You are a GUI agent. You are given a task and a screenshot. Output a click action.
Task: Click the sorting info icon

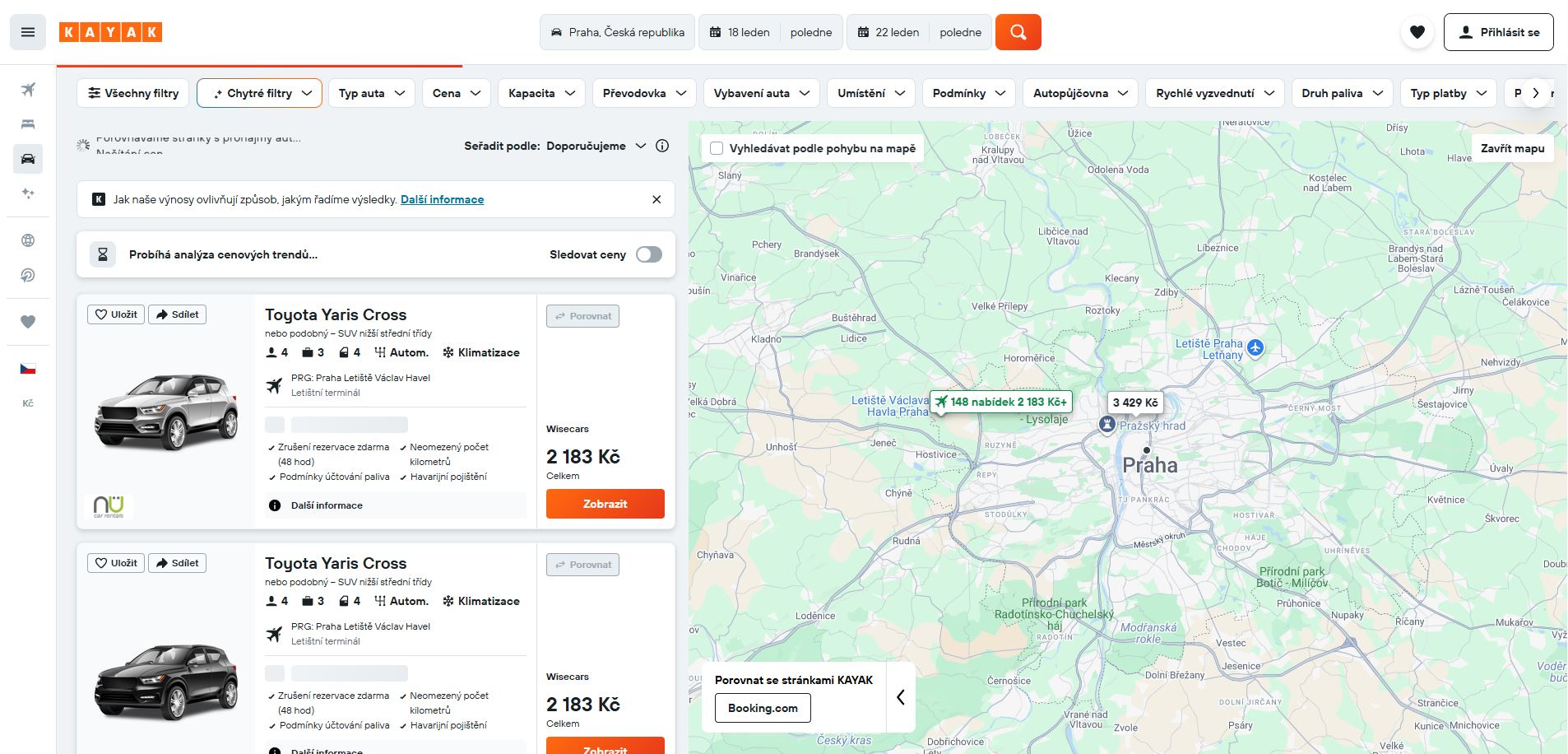pyautogui.click(x=662, y=146)
